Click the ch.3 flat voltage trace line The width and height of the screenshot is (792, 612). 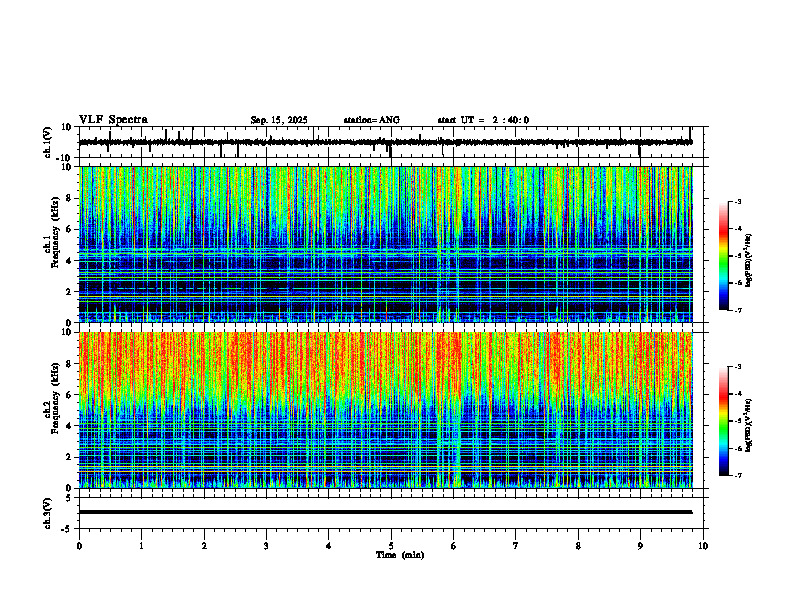pos(385,512)
